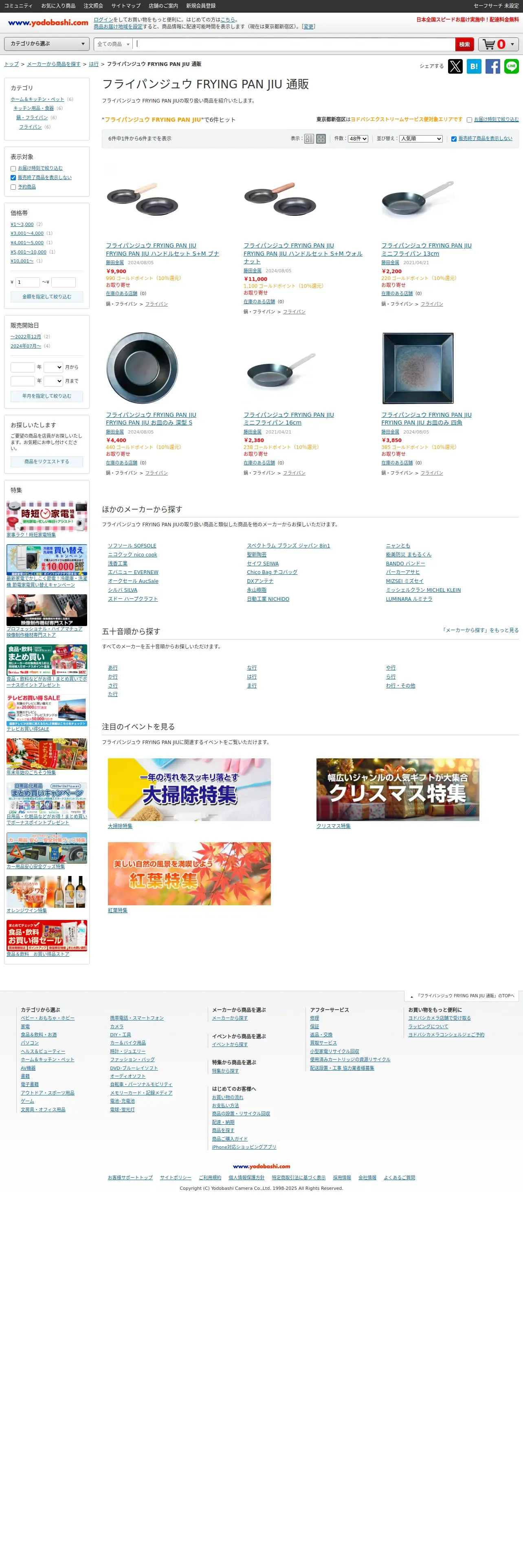Expand カテゴリから選ぶ category dropdown
The height and width of the screenshot is (1568, 523).
(x=48, y=44)
